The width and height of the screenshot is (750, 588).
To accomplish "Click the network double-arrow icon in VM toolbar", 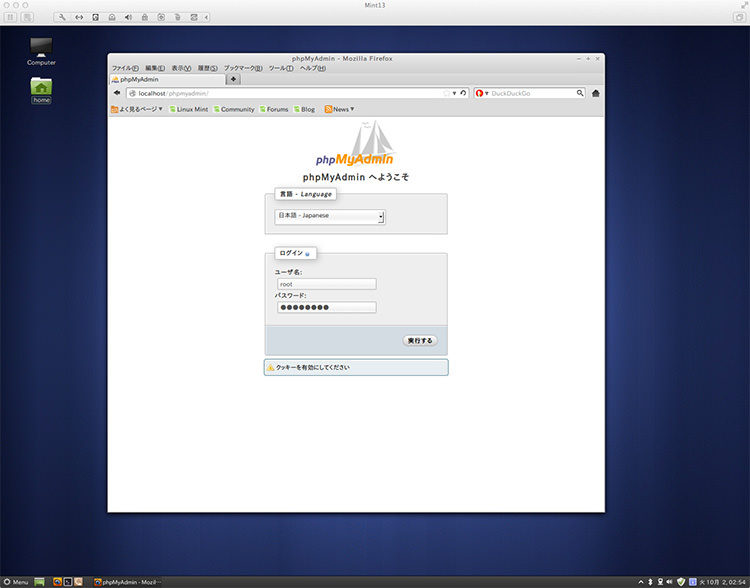I will pyautogui.click(x=79, y=17).
